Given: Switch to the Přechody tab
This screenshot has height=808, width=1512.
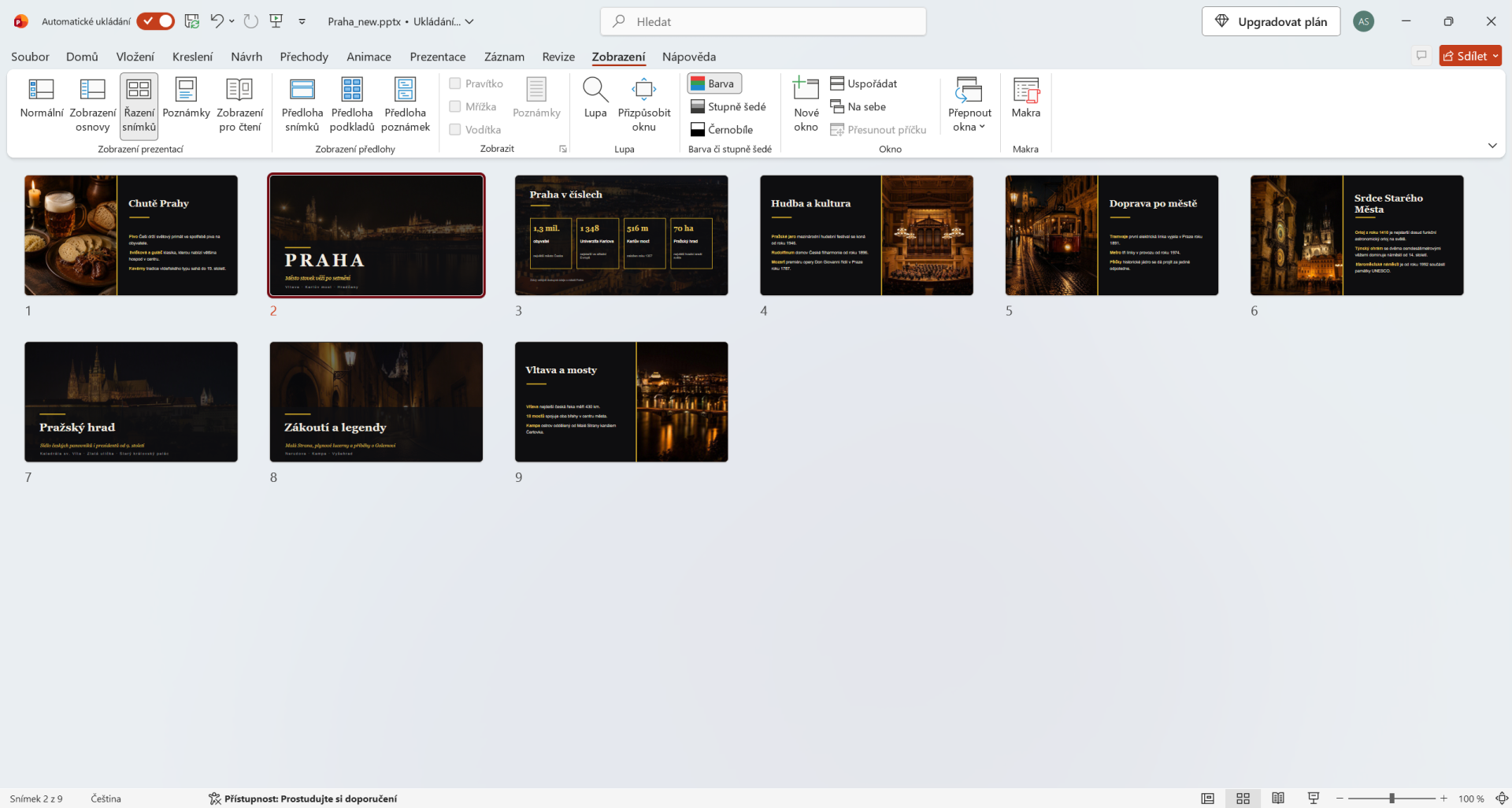Looking at the screenshot, I should pos(304,57).
